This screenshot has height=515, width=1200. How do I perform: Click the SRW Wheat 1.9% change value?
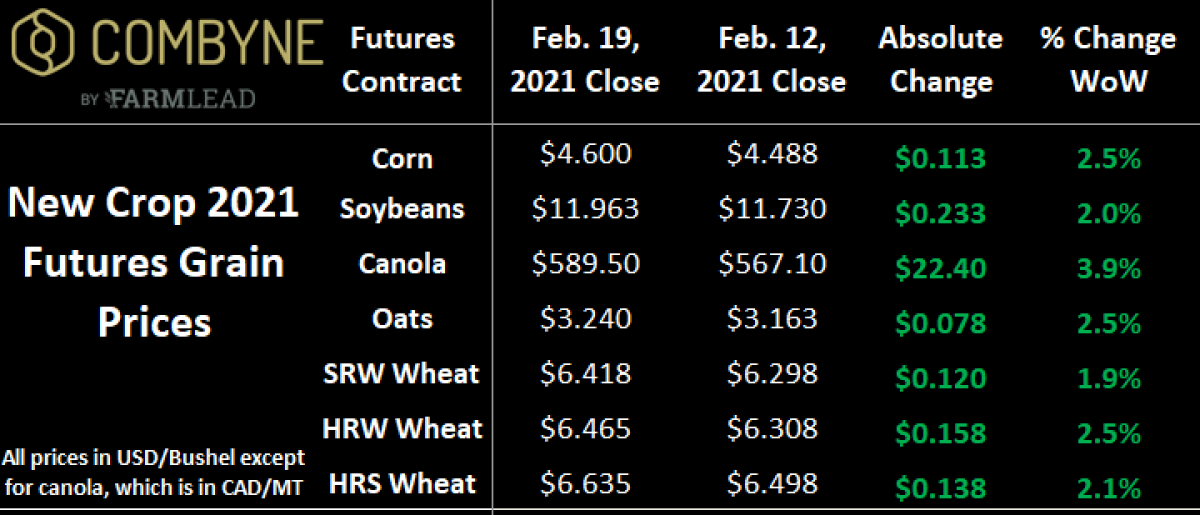1108,379
